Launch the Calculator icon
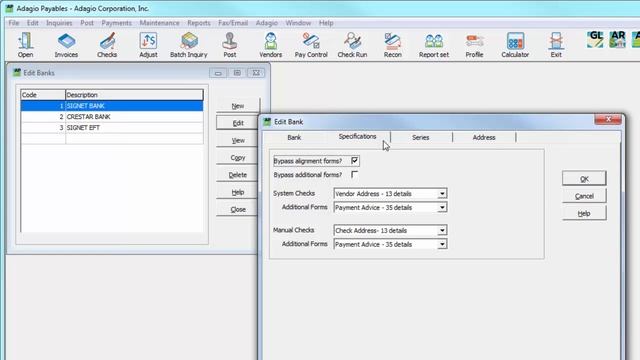640x360 pixels. [x=515, y=45]
